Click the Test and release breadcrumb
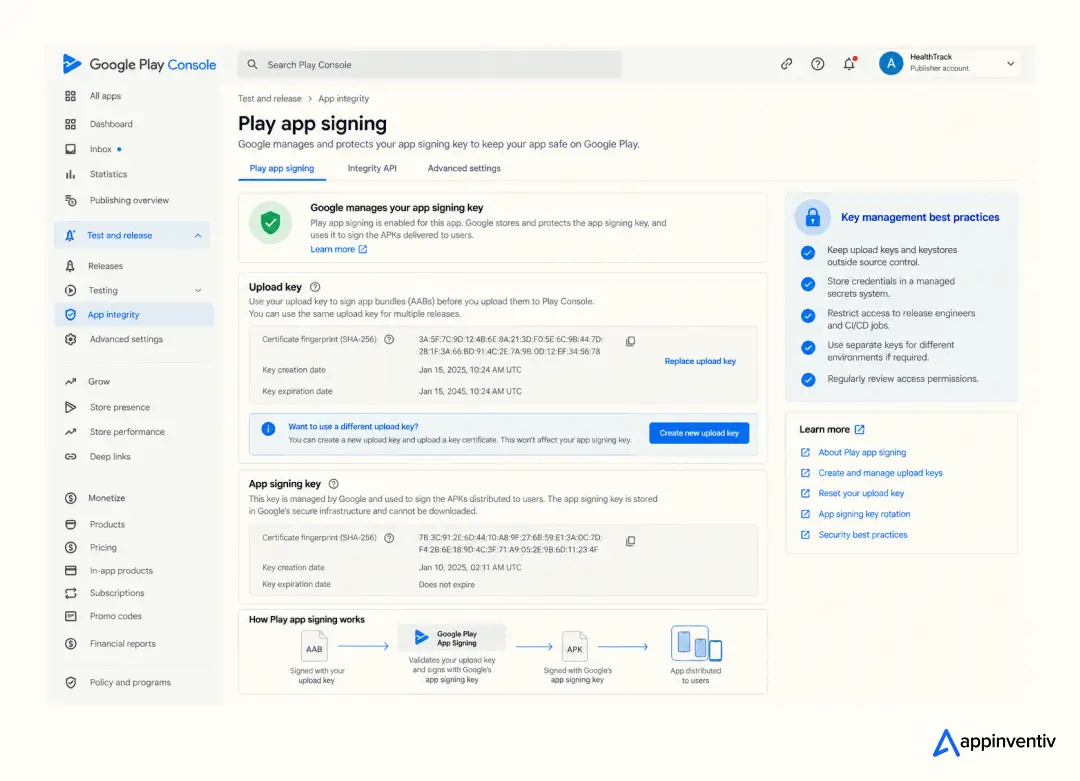 pos(269,98)
